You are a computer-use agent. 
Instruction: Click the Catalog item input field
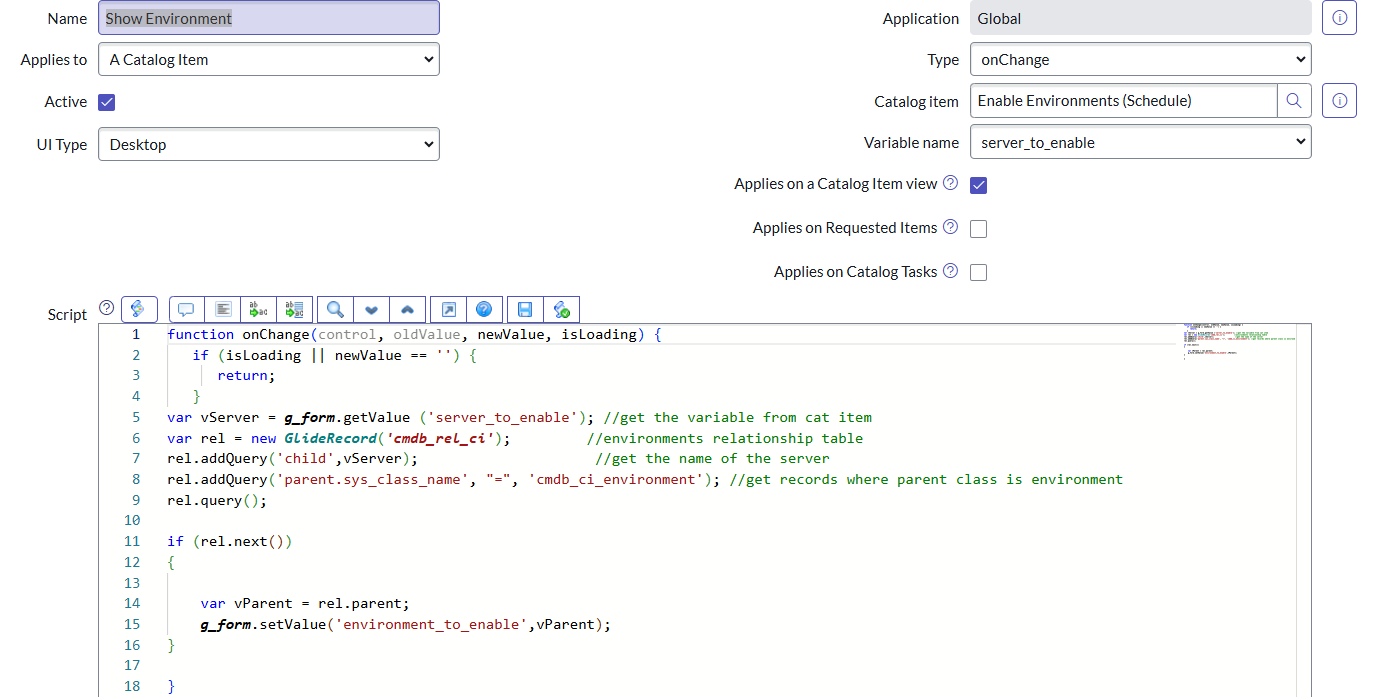1124,101
